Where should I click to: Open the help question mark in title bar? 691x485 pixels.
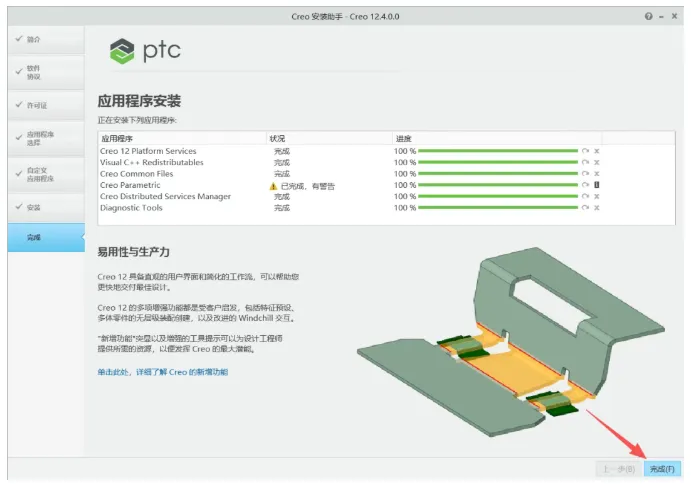648,16
